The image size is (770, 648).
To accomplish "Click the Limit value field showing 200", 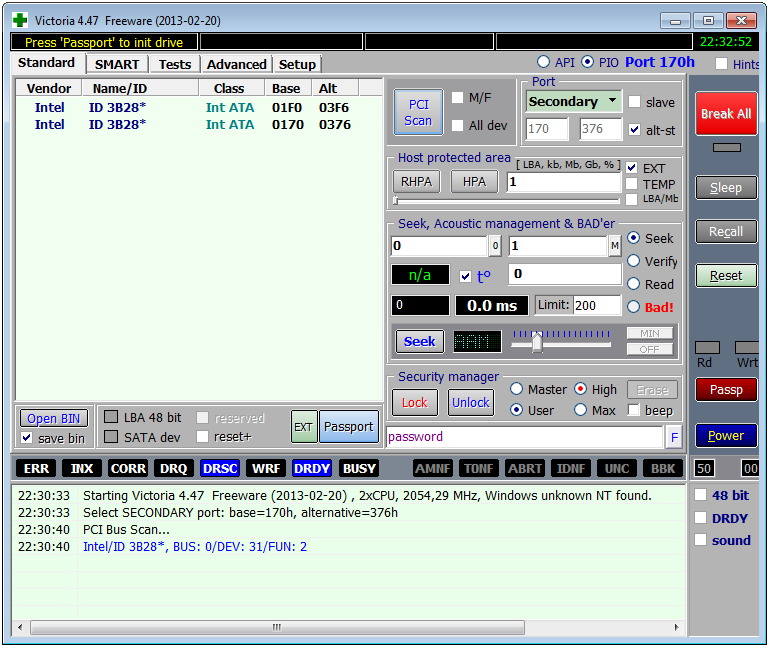I will click(x=596, y=305).
